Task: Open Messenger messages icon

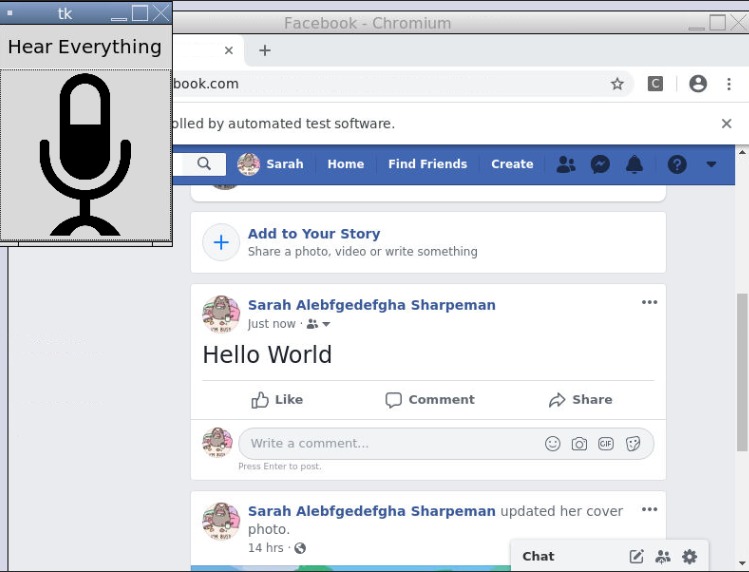Action: 600,164
